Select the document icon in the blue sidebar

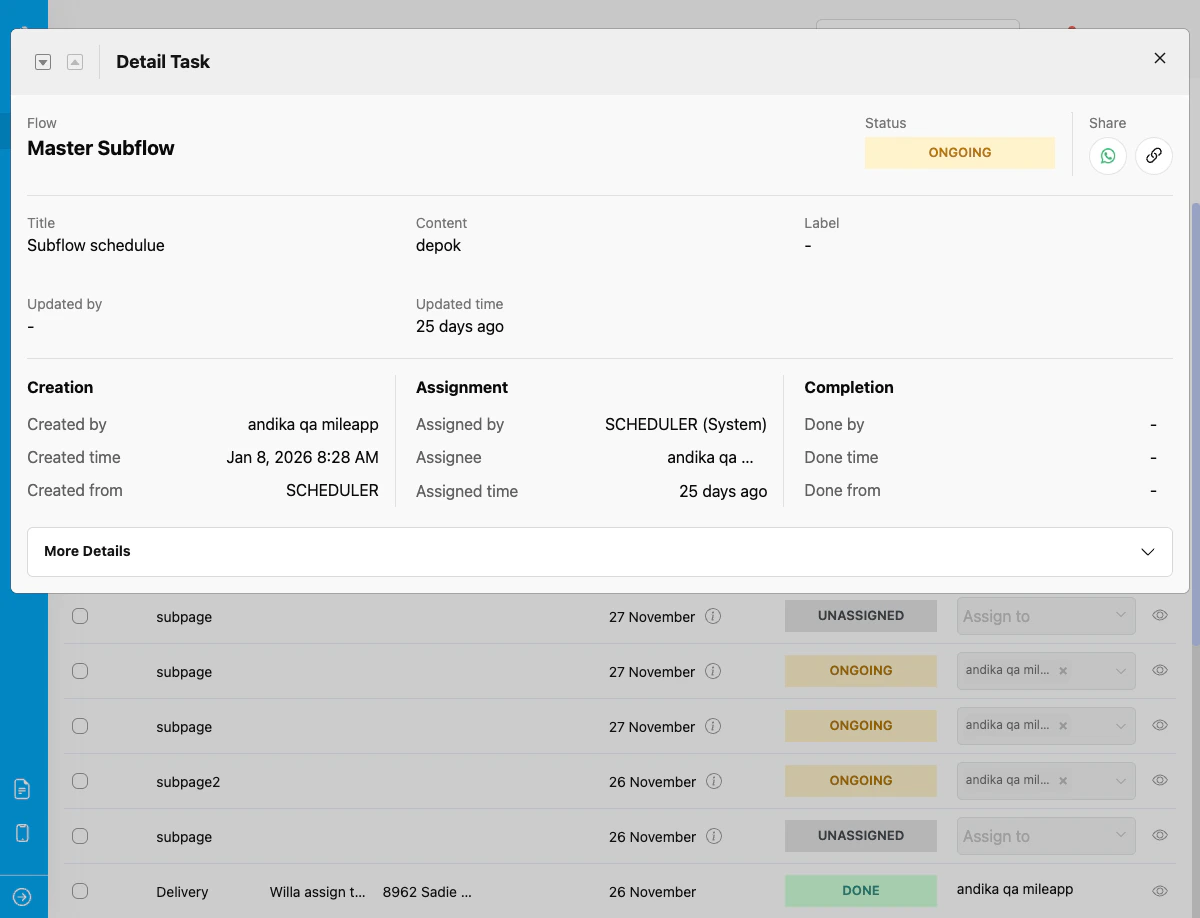(23, 788)
